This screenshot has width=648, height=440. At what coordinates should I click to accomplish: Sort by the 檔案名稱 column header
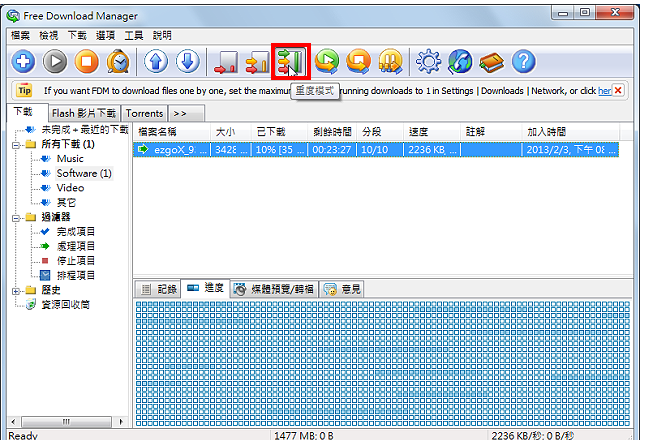[x=172, y=132]
